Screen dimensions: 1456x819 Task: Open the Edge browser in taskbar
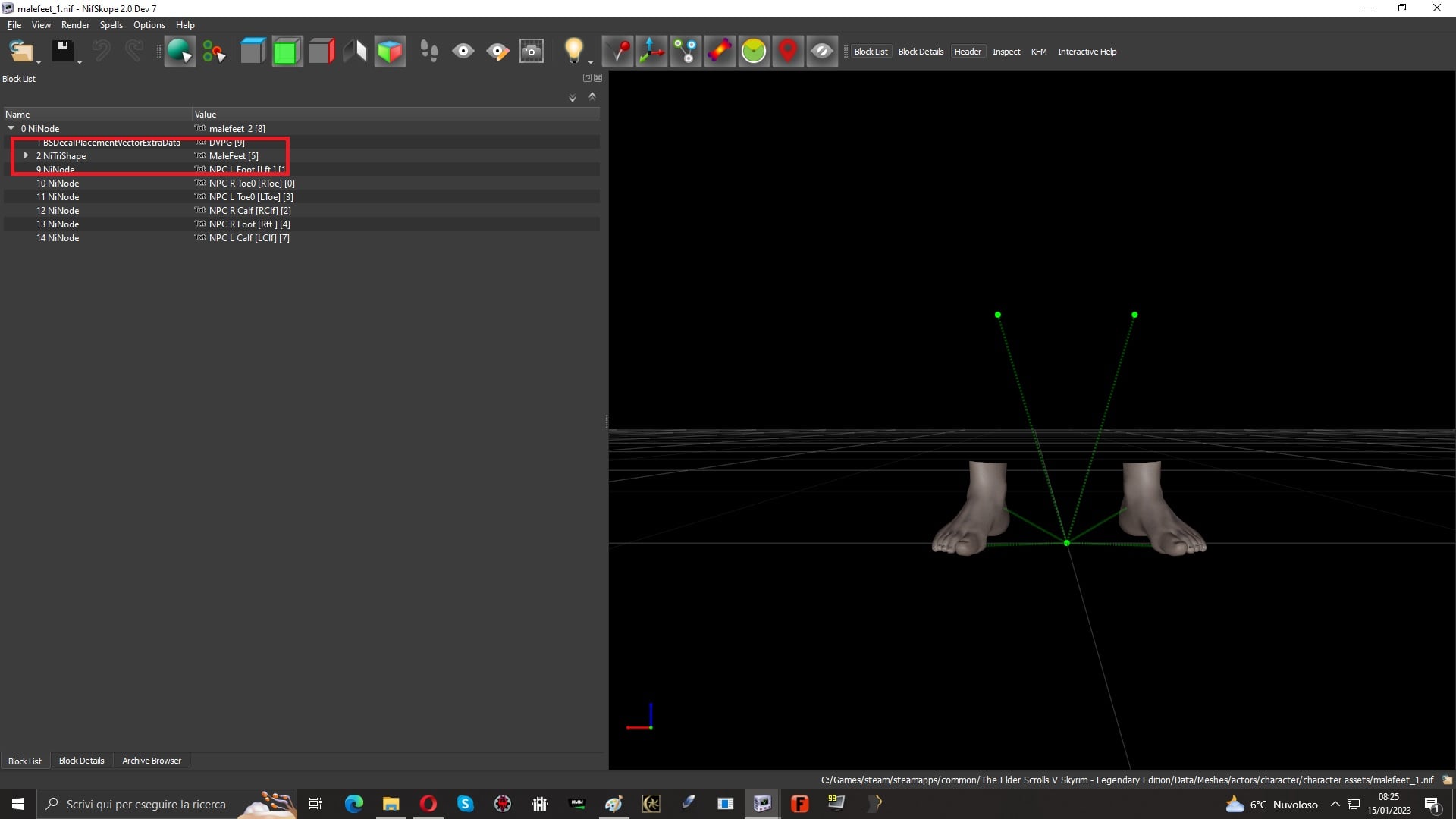coord(353,804)
